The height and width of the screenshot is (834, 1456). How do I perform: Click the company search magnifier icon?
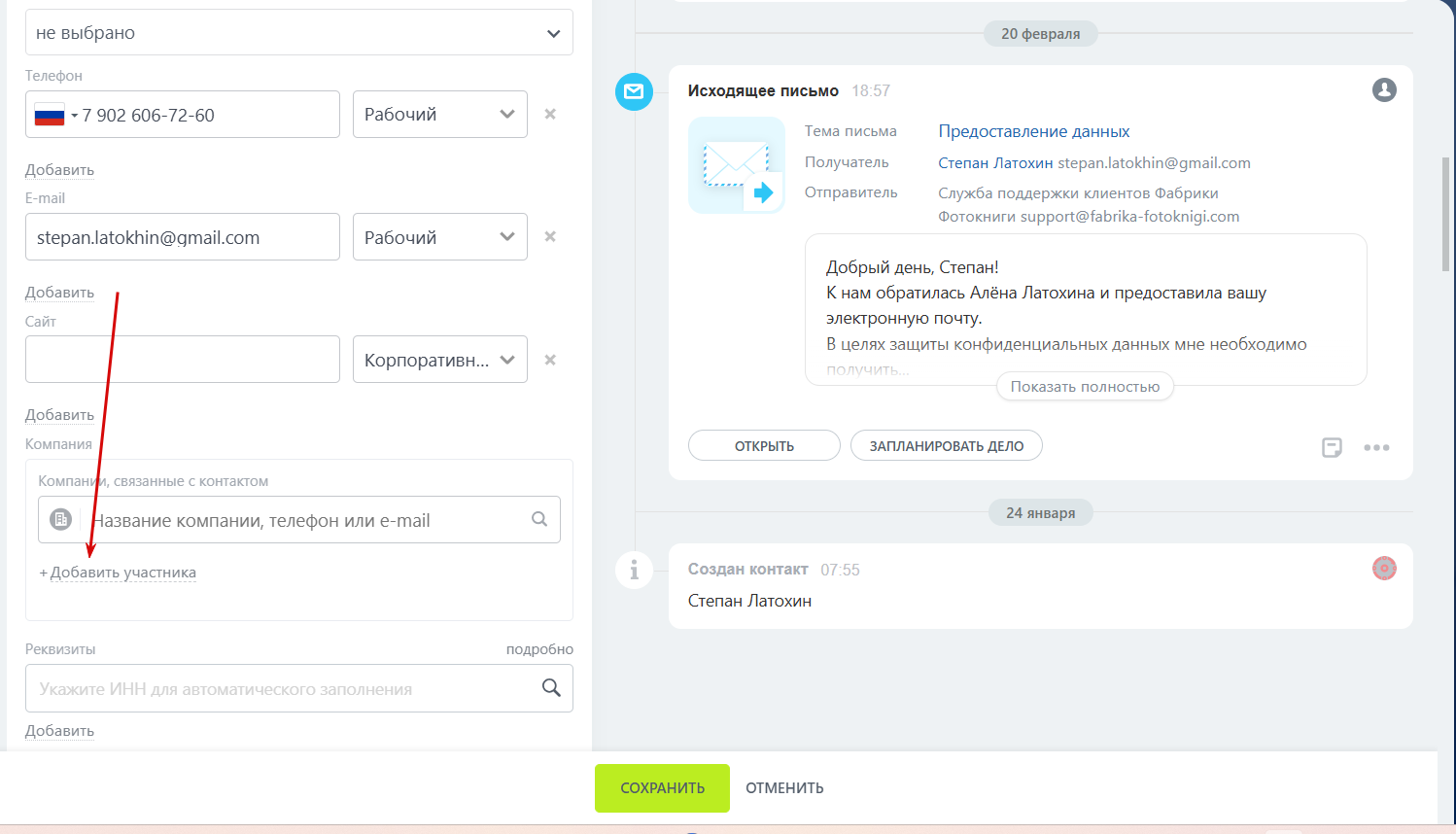click(539, 519)
